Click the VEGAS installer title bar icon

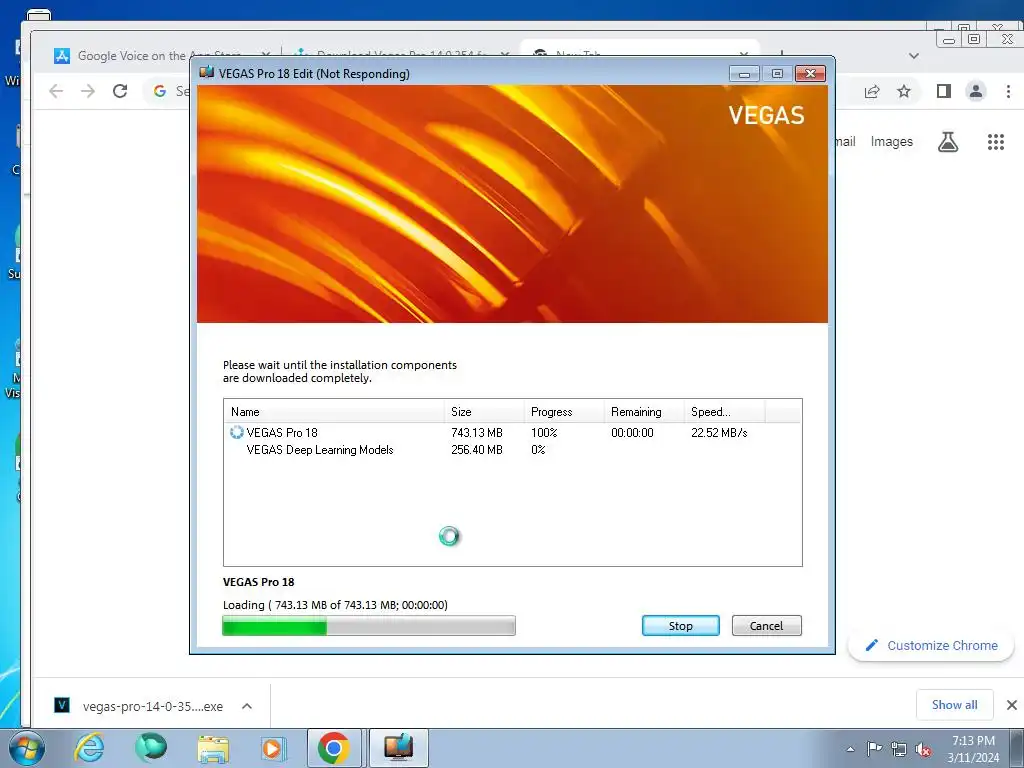[x=206, y=72]
